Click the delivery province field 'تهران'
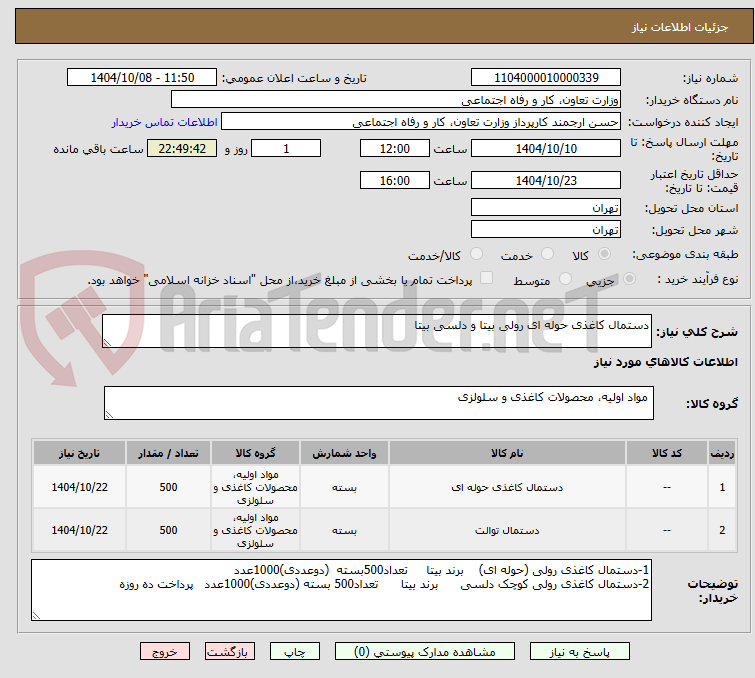 [x=546, y=208]
